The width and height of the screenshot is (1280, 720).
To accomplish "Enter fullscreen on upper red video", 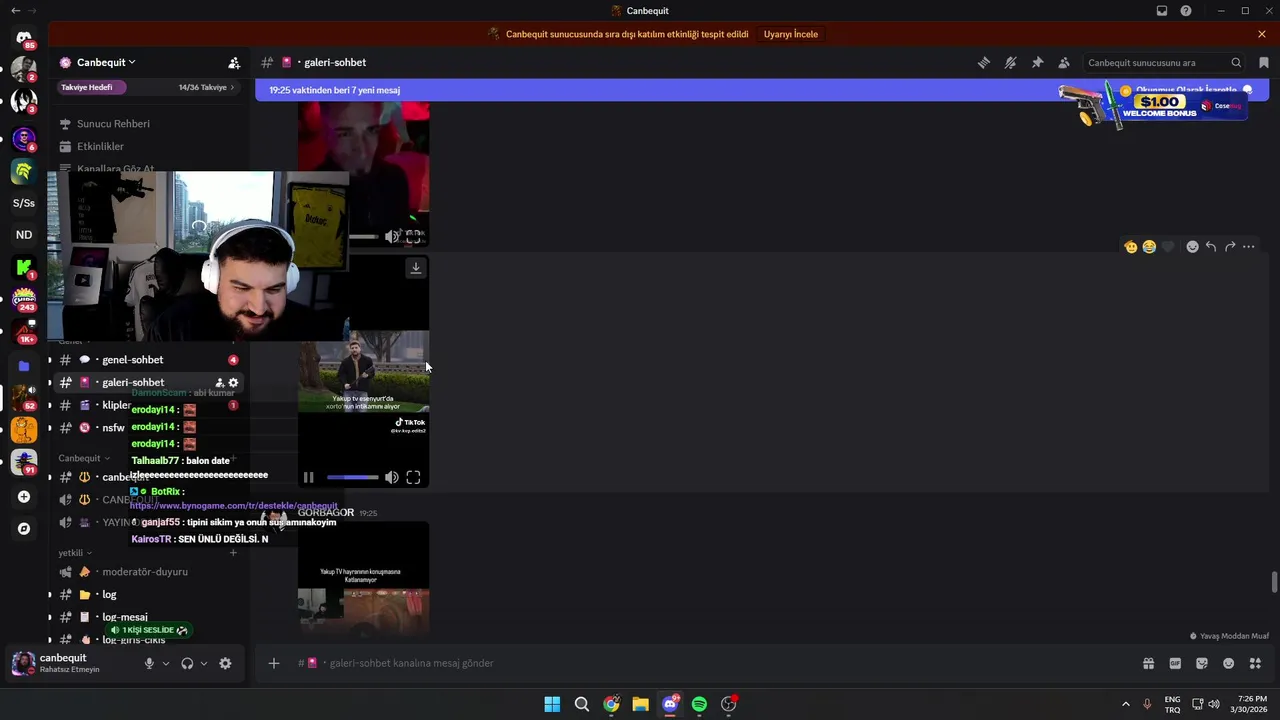I will coord(413,237).
